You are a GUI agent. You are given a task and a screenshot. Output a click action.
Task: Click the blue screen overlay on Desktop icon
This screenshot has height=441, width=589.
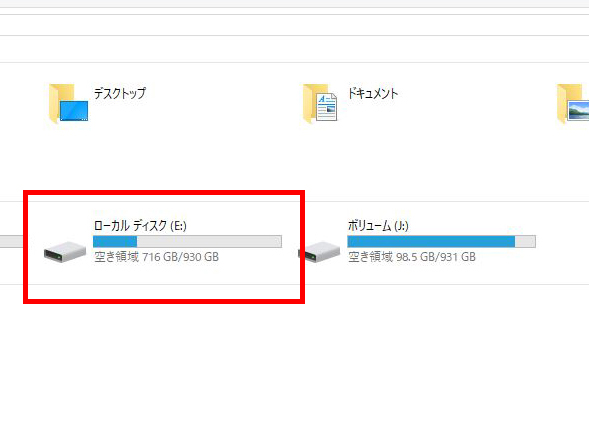[74, 111]
